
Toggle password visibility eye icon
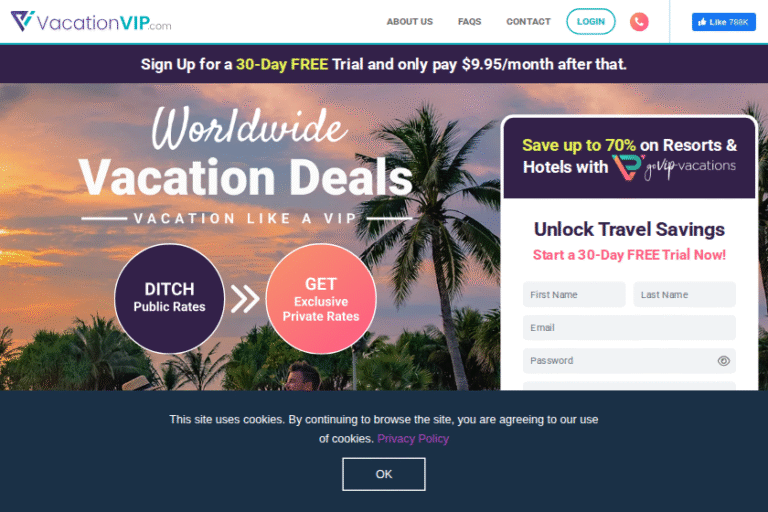pos(723,361)
